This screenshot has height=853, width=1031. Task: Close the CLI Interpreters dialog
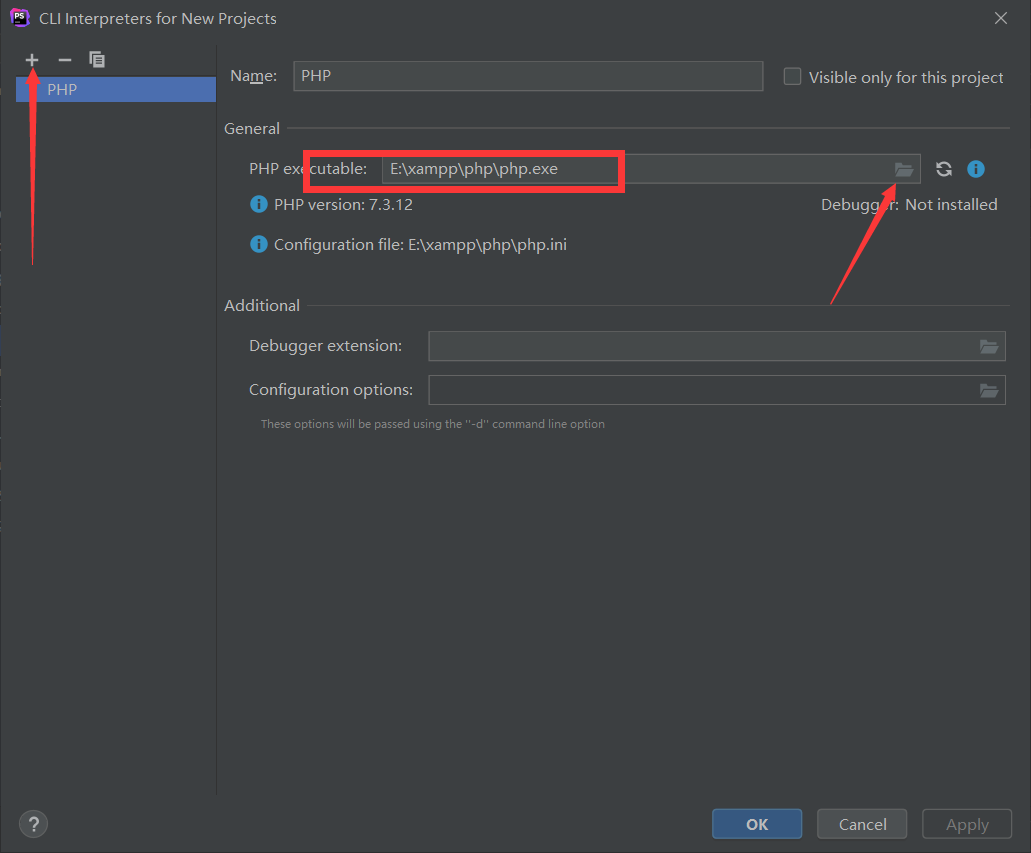1001,18
